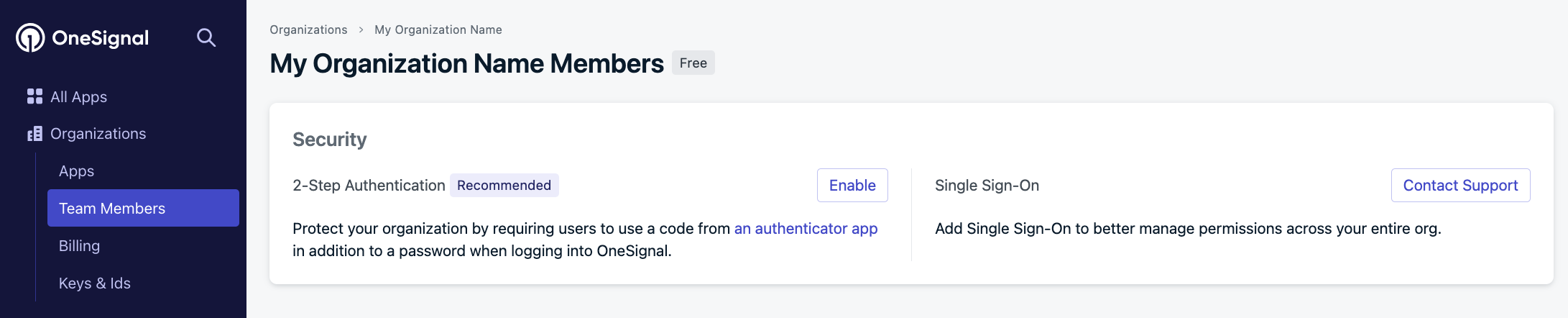Click the OneSignal wordmark text

coord(101,37)
